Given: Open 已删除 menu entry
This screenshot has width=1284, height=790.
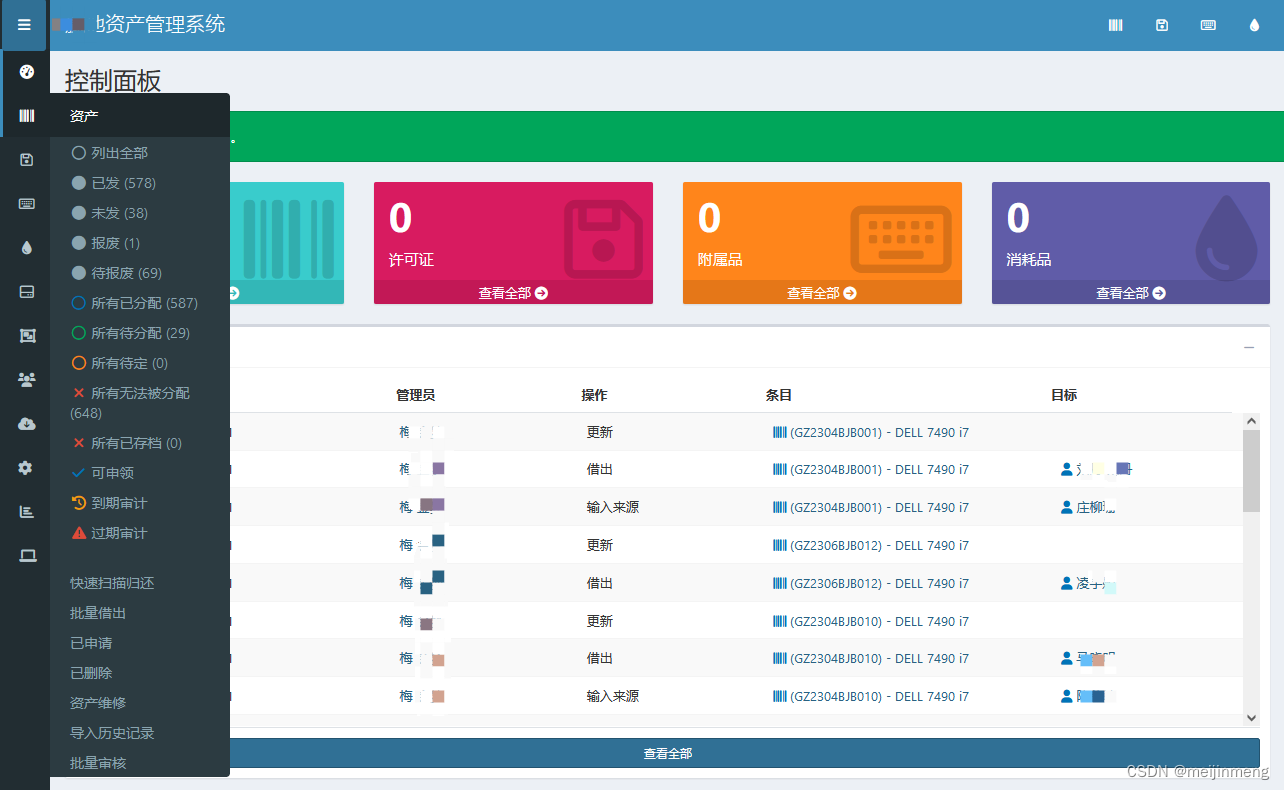Looking at the screenshot, I should point(91,673).
